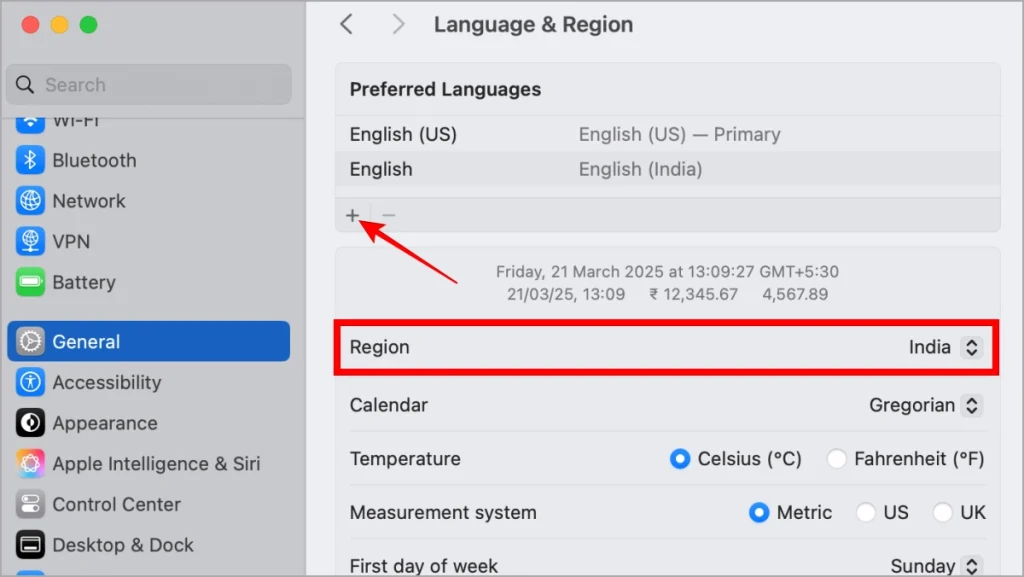The width and height of the screenshot is (1024, 577).
Task: Open the Region dropdown showing India
Action: [944, 347]
